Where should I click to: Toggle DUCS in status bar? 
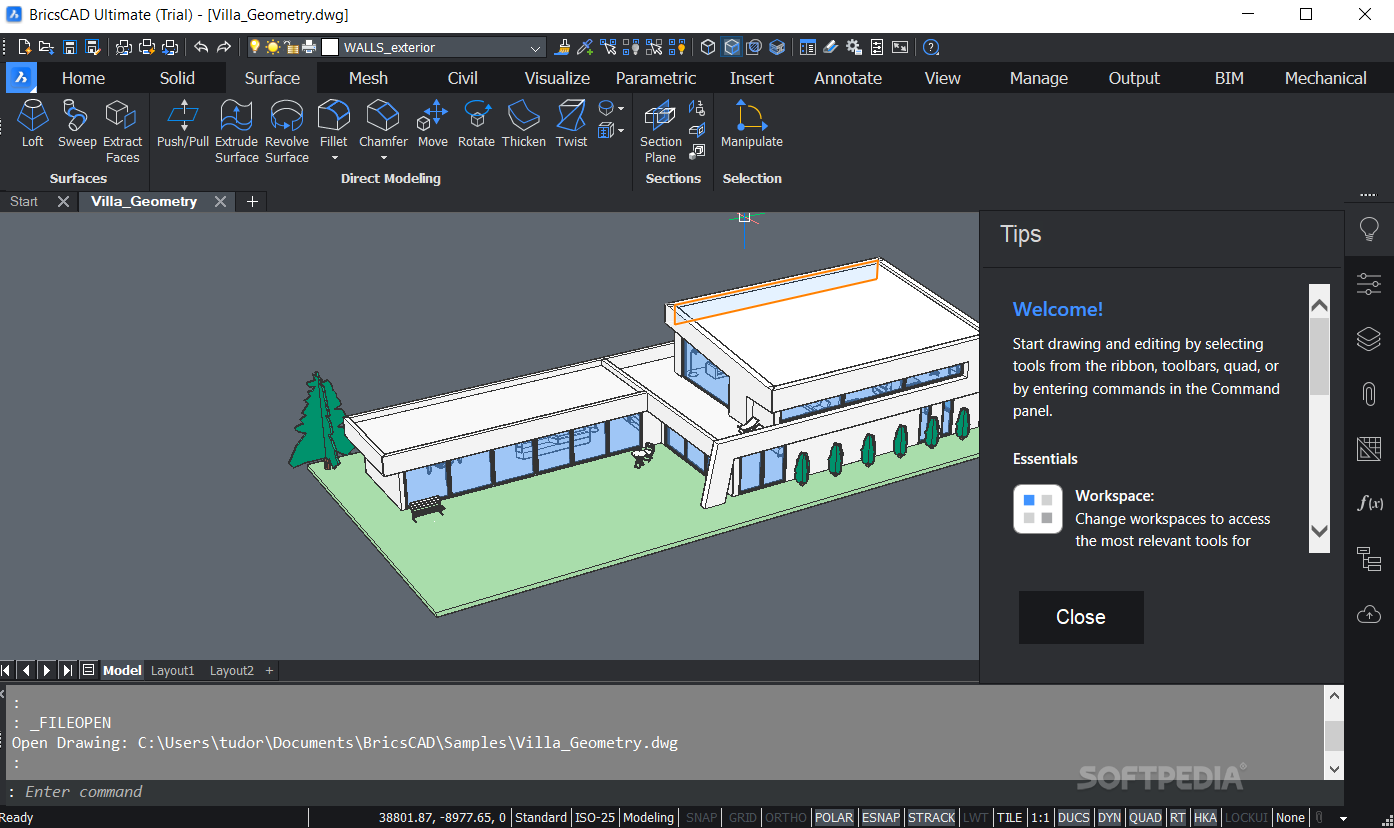[x=1074, y=817]
